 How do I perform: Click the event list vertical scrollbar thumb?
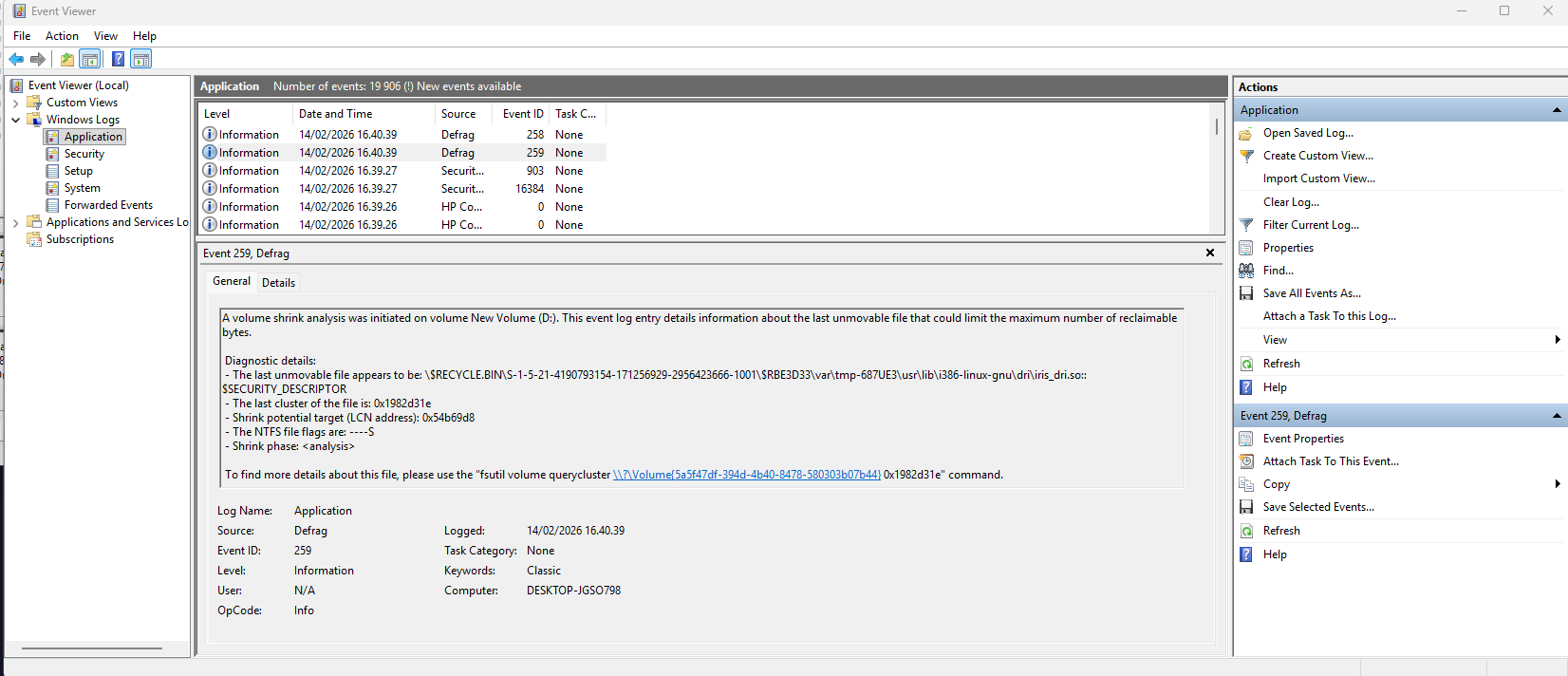point(1217,126)
